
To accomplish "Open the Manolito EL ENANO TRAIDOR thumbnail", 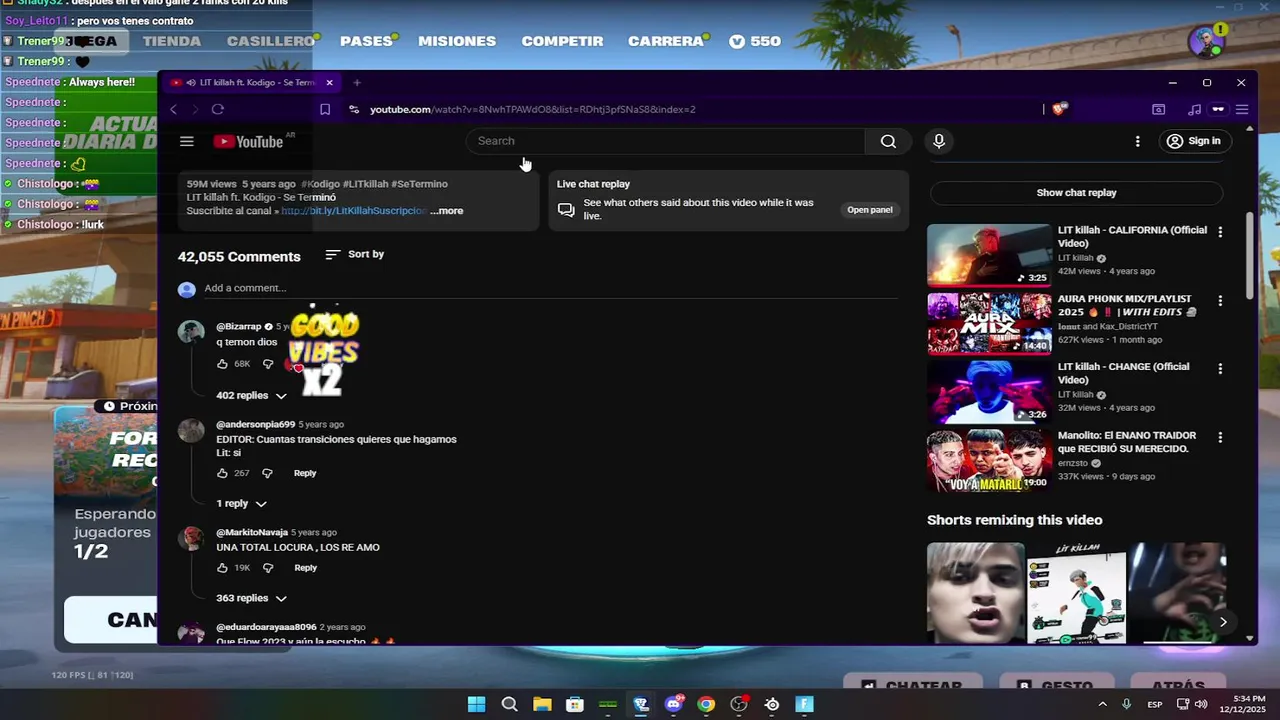I will [989, 460].
